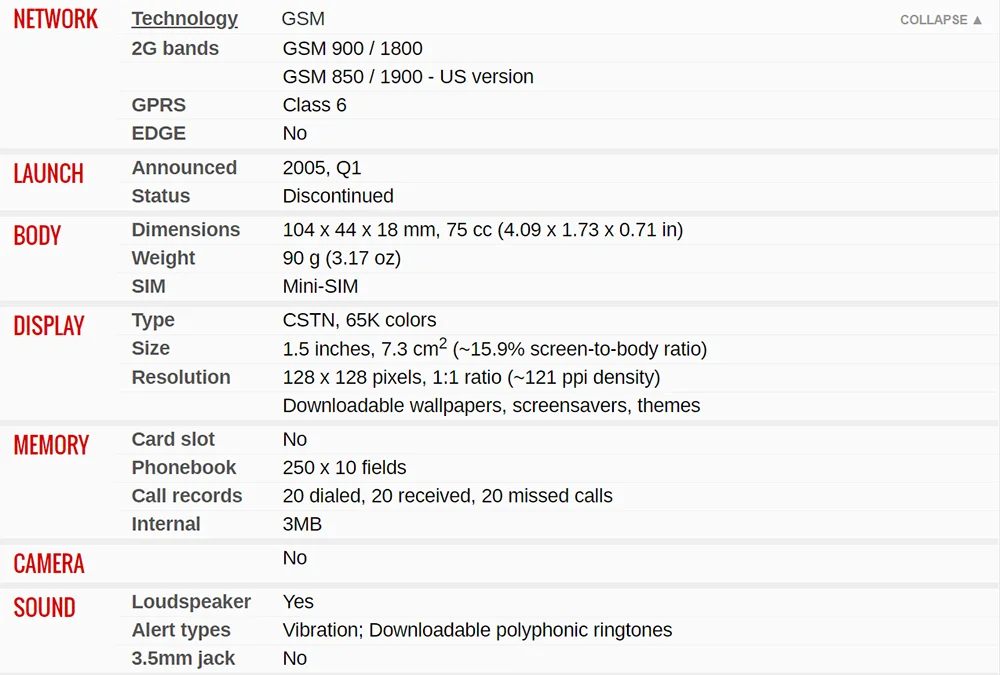
Task: Click the Internal memory label
Action: pyautogui.click(x=166, y=524)
